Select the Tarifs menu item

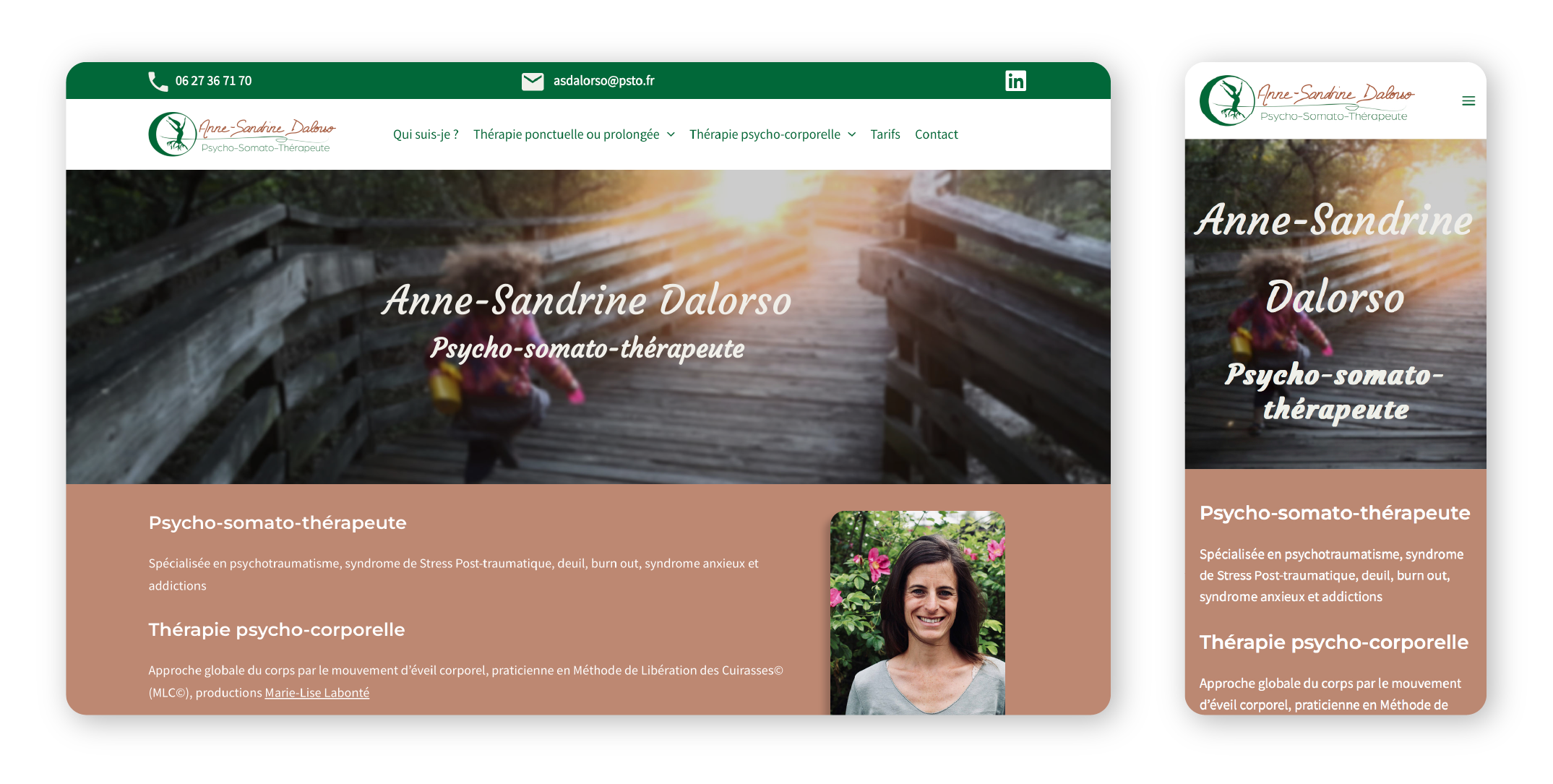point(885,134)
